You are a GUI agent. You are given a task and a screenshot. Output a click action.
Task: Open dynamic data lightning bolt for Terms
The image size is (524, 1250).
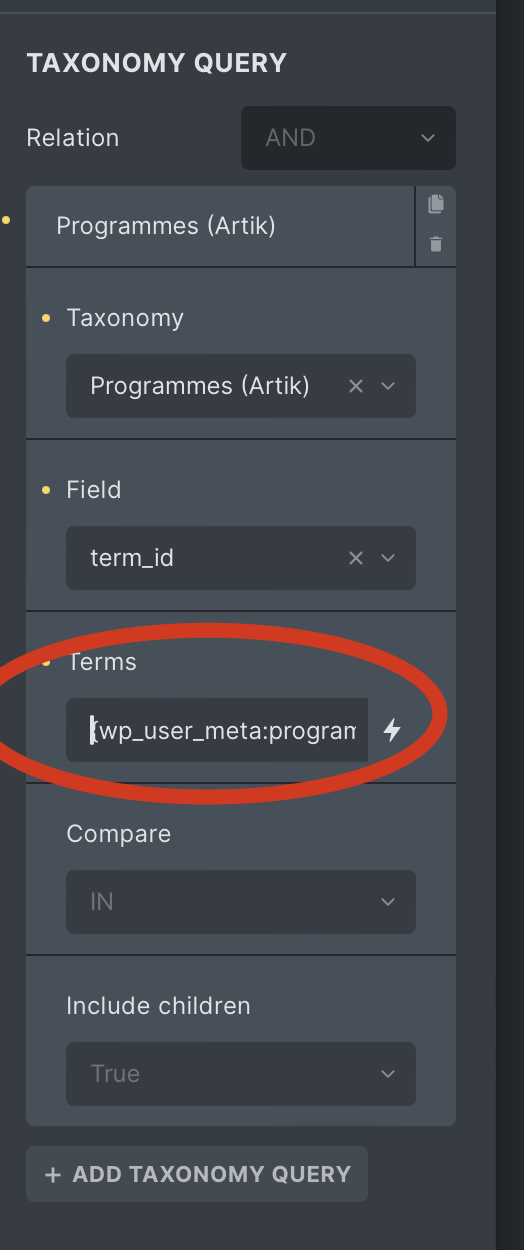[x=392, y=730]
